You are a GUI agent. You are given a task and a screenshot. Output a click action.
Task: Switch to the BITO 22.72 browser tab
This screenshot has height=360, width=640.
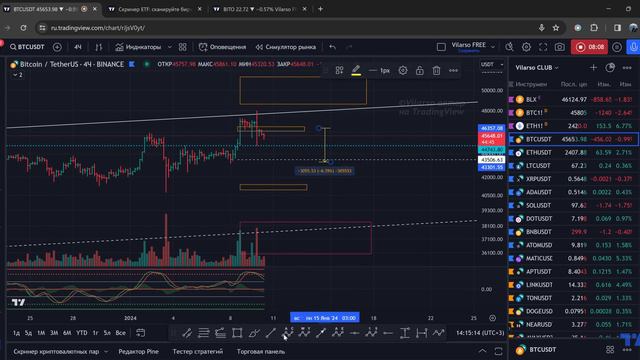260,9
